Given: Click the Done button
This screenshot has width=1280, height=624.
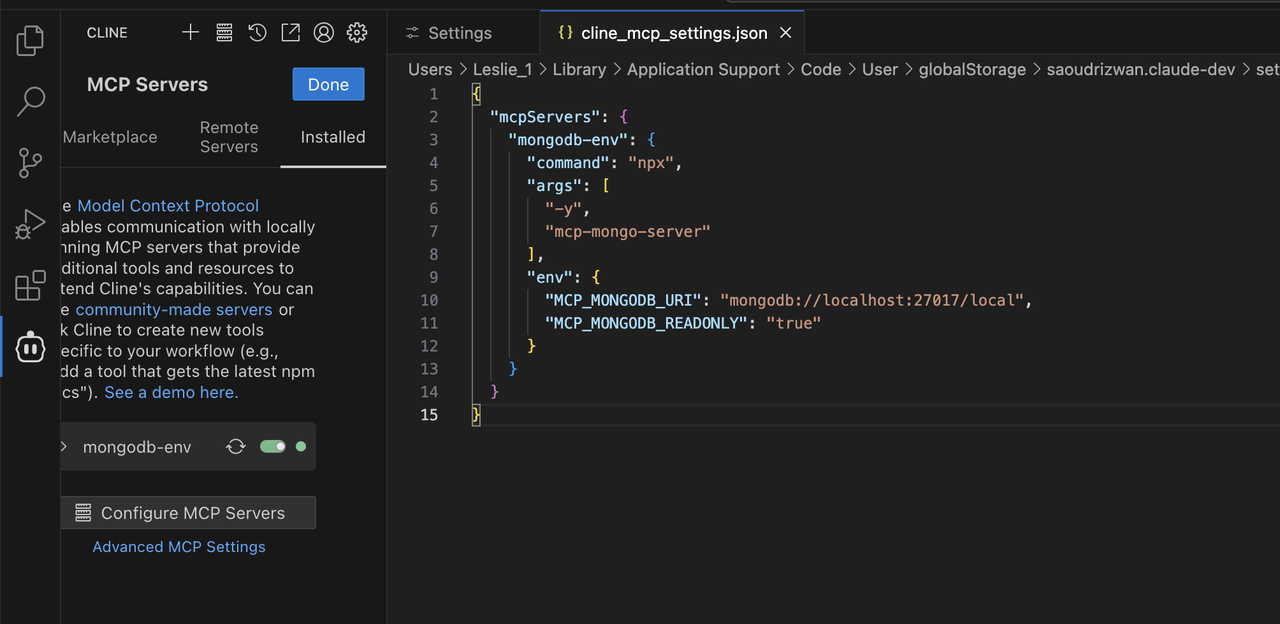Looking at the screenshot, I should [x=328, y=84].
